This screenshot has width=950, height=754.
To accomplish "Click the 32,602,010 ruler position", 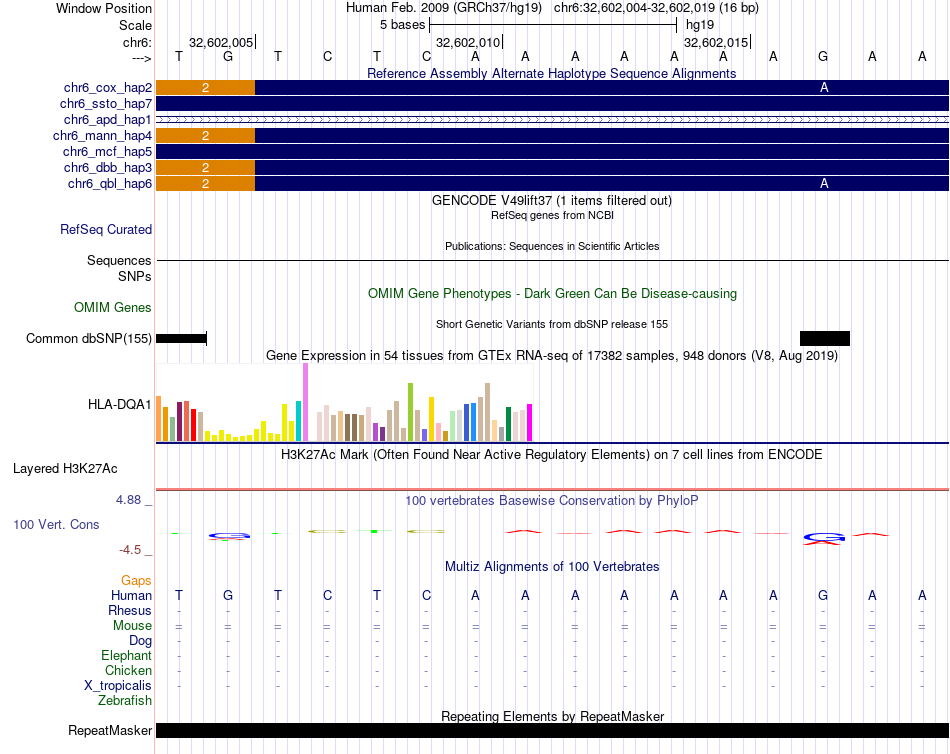I will (x=468, y=42).
